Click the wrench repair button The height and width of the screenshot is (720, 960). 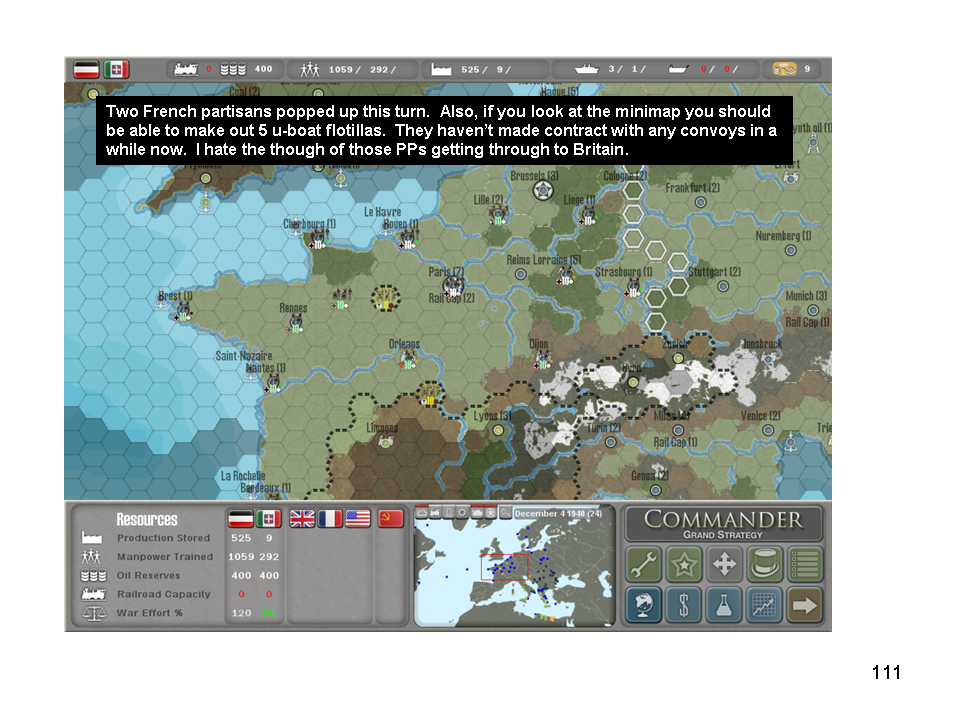pyautogui.click(x=645, y=565)
